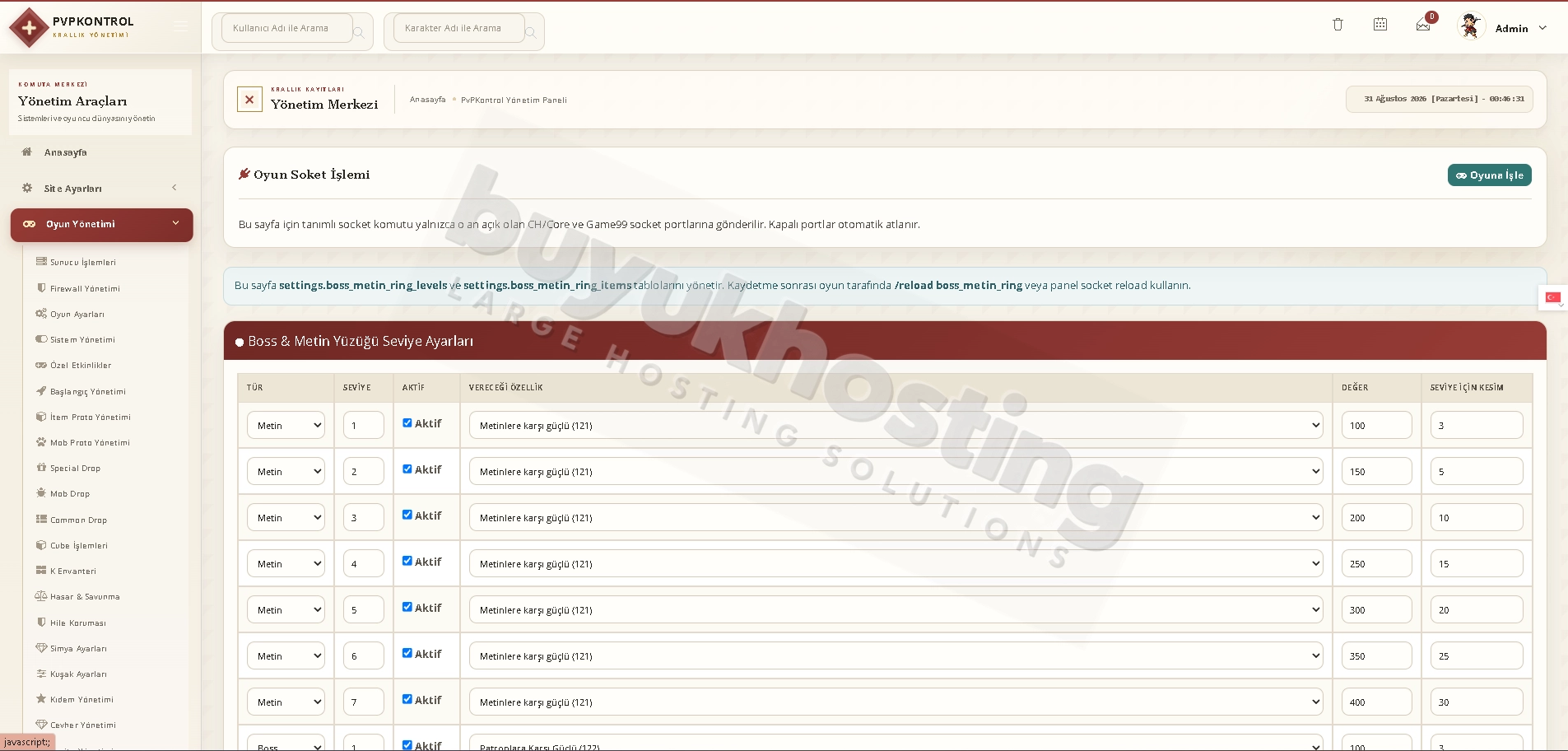1568x751 pixels.
Task: Click the gamepad icon for Özel Etkinlikler
Action: tap(41, 365)
